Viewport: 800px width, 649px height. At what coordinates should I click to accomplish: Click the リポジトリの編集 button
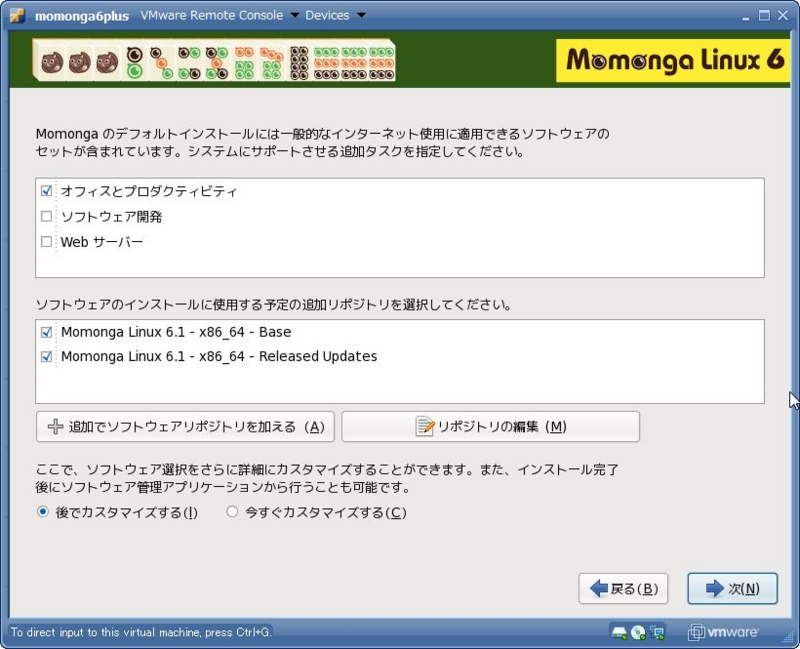pyautogui.click(x=490, y=427)
